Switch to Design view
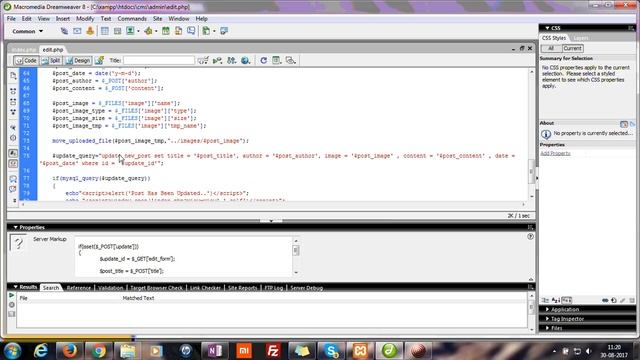Screen dimensions: 640x360 click(x=78, y=60)
